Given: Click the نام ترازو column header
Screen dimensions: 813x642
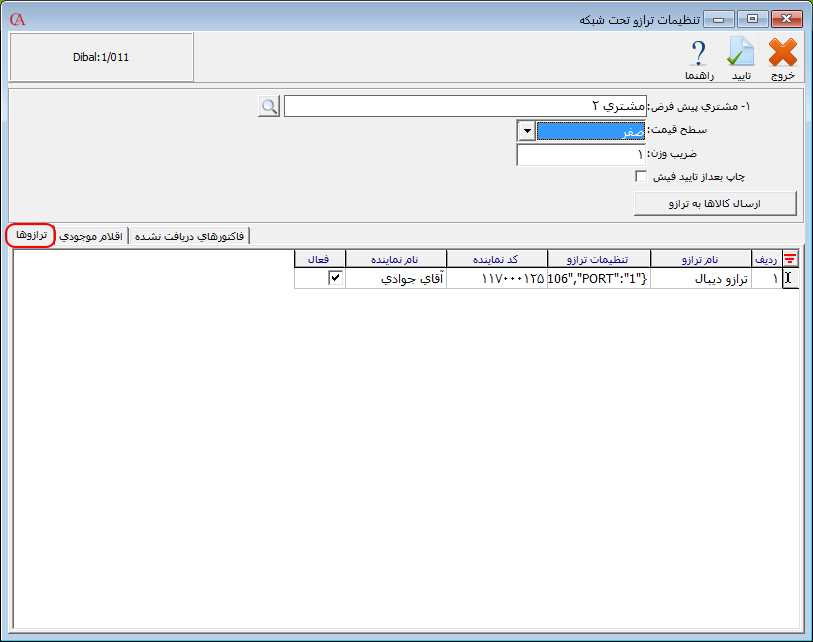Looking at the screenshot, I should [700, 259].
